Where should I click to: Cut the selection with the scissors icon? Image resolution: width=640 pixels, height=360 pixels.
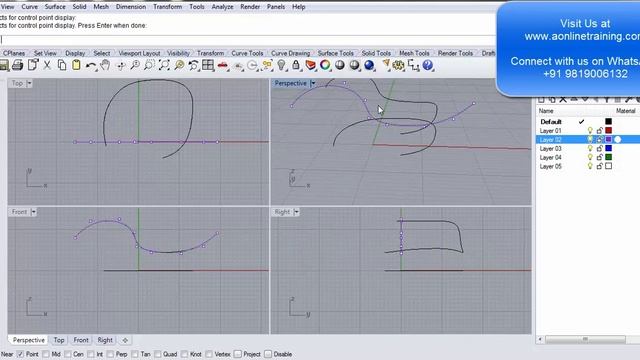(47, 65)
